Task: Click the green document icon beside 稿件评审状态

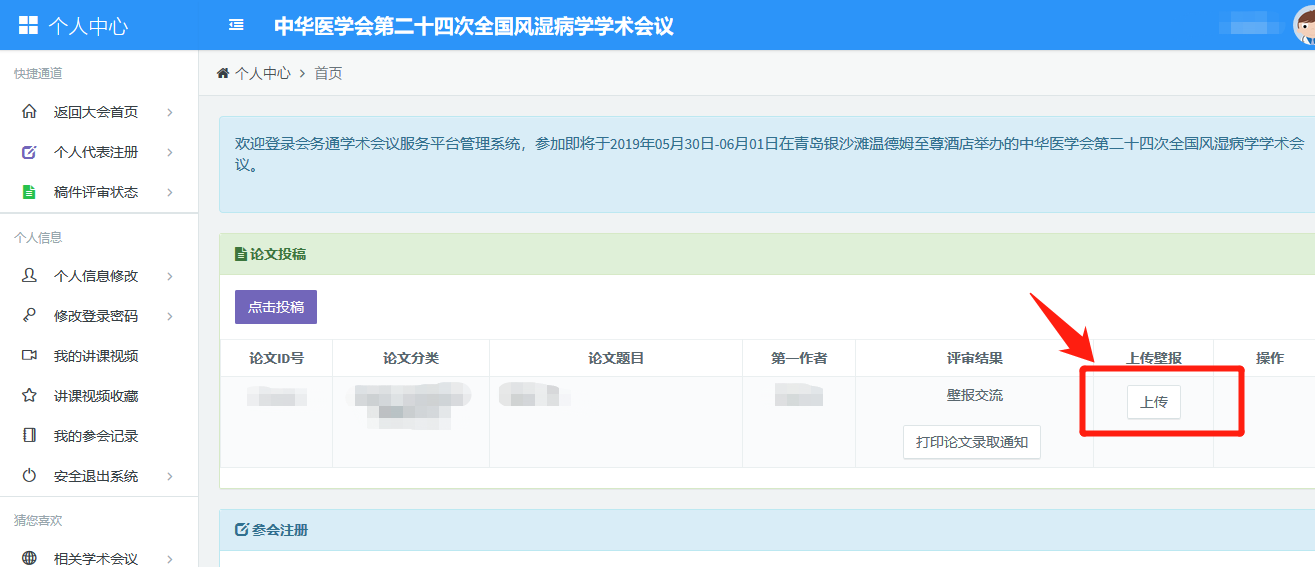Action: pos(29,192)
